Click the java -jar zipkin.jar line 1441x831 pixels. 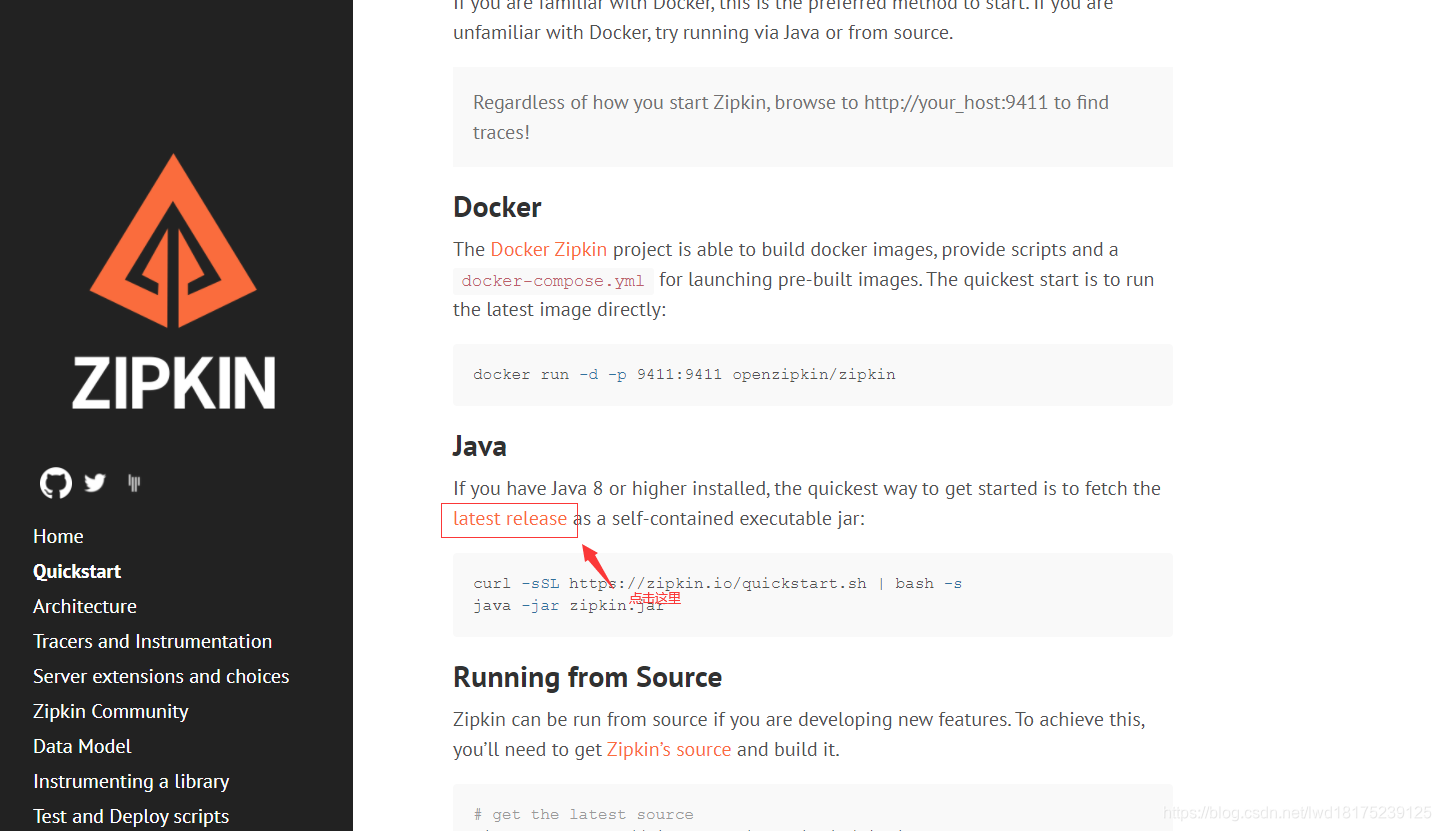click(x=569, y=605)
